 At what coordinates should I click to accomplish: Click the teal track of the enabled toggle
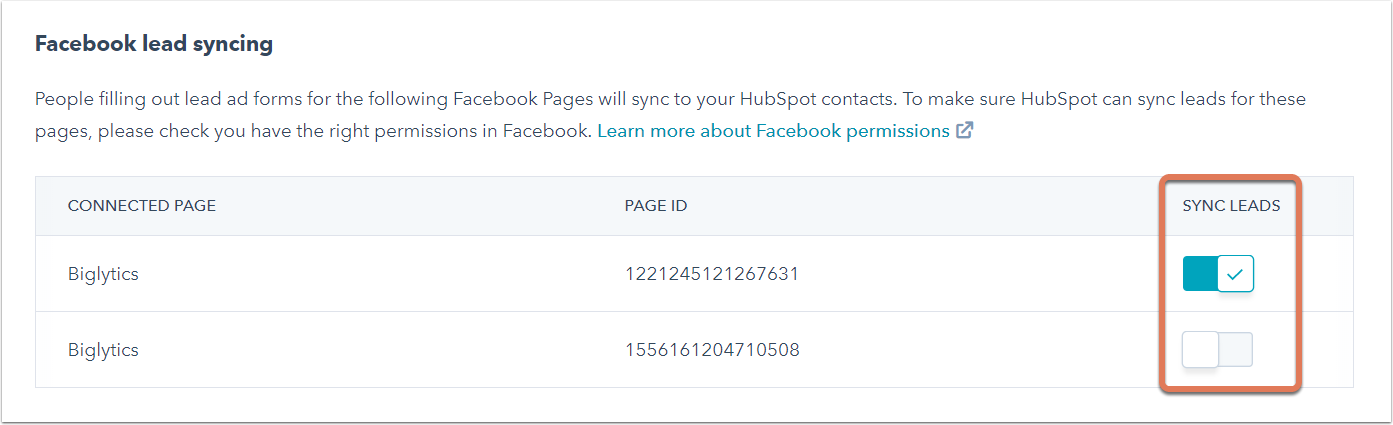tap(1199, 274)
